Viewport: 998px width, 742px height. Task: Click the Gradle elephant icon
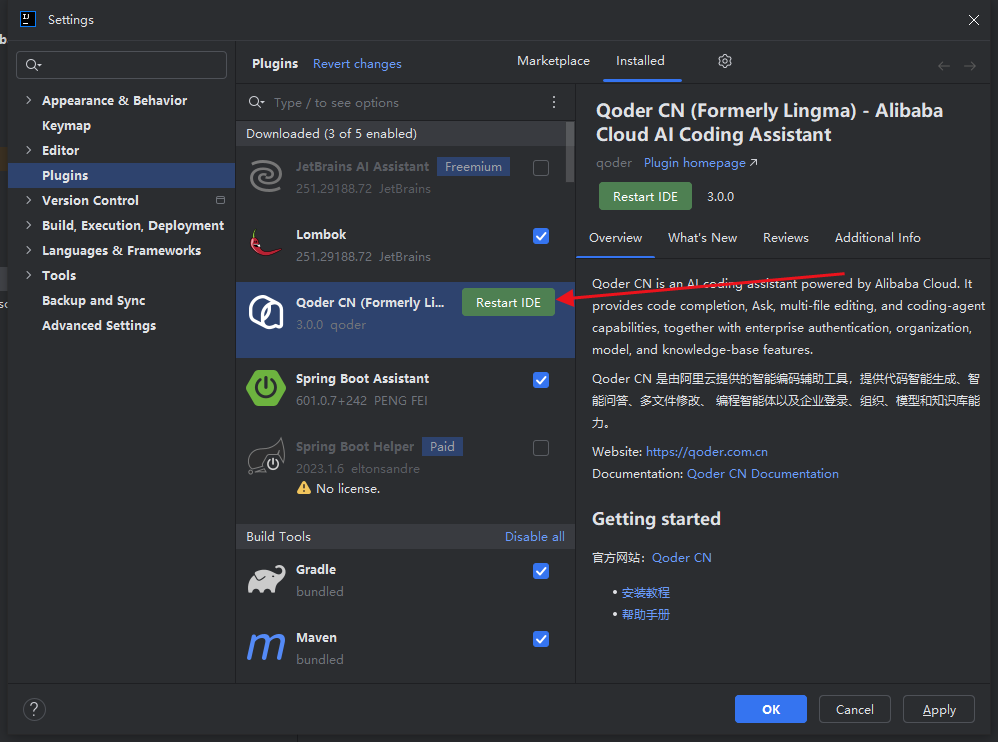click(x=266, y=579)
